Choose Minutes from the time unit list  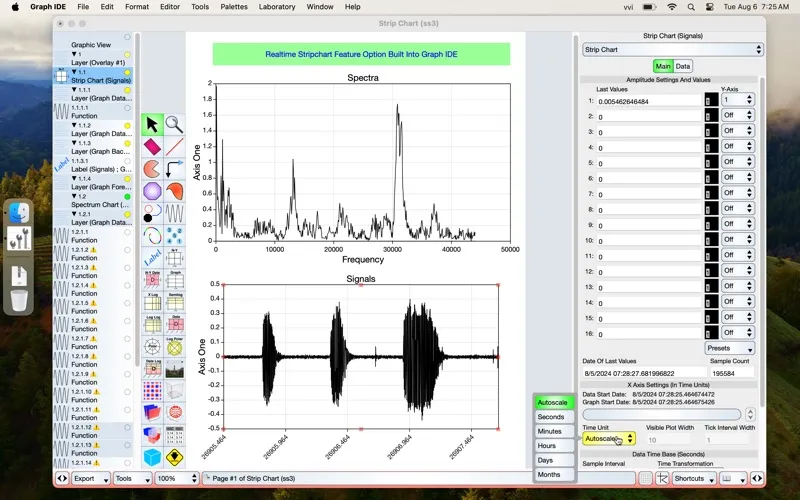551,431
